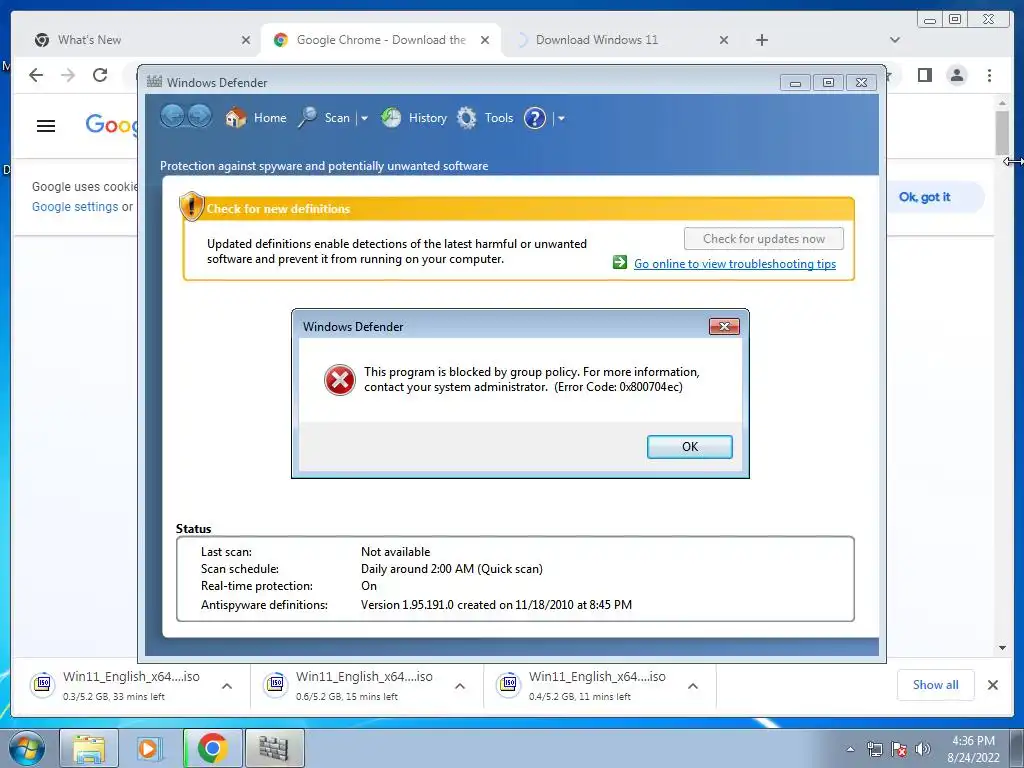Click the green arrow beside troubleshooting tips
The height and width of the screenshot is (768, 1024).
tap(620, 263)
